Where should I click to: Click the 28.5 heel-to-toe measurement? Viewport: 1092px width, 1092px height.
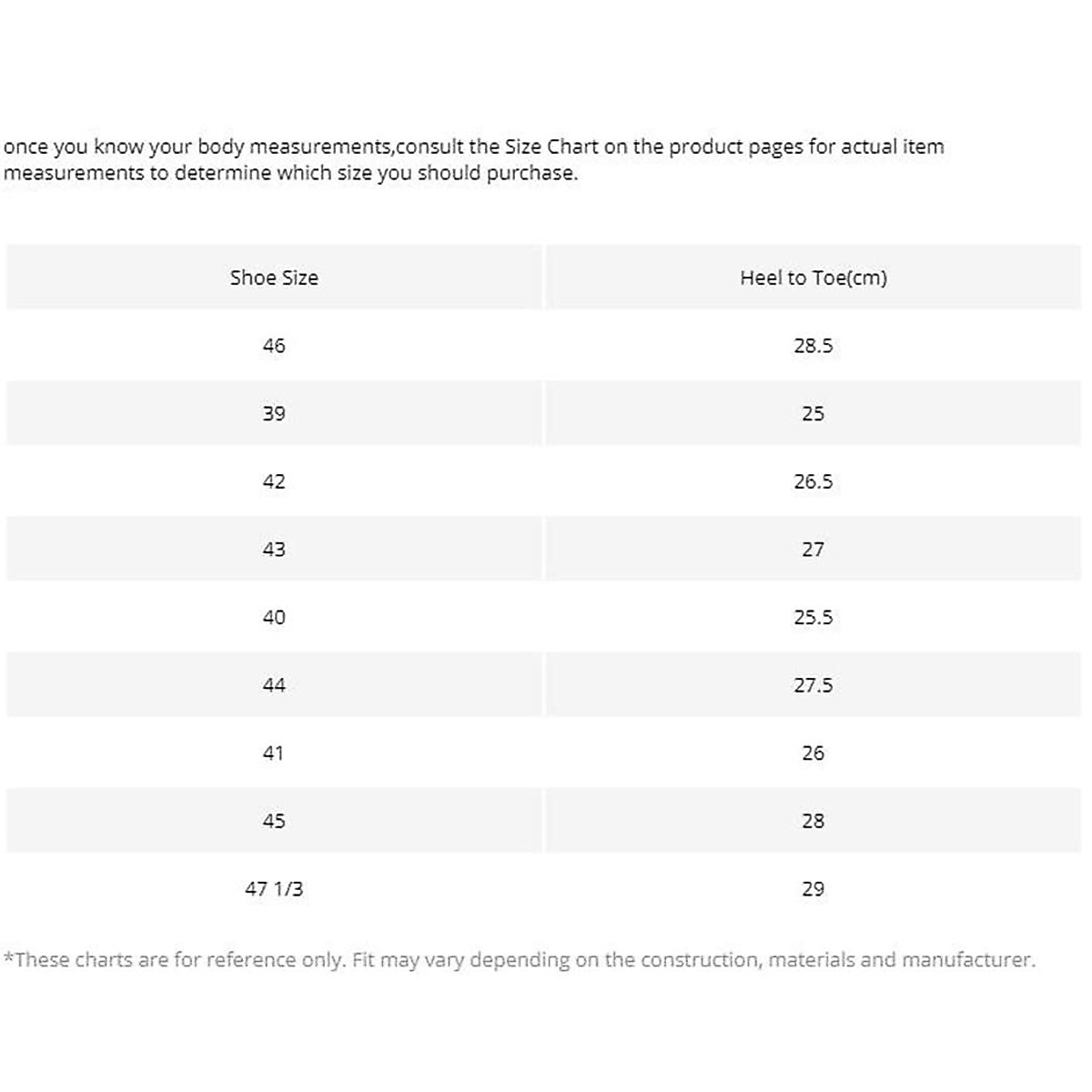813,346
